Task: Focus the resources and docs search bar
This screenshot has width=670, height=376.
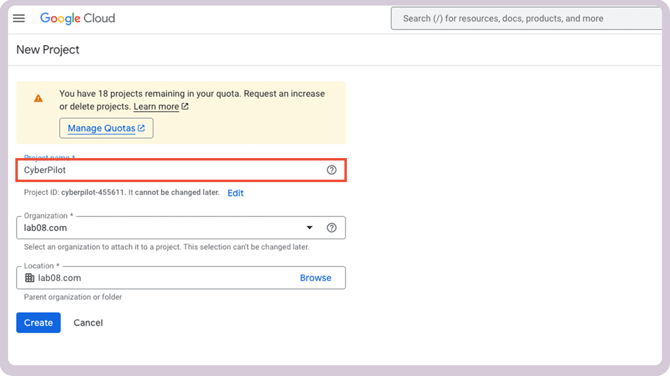Action: (x=526, y=18)
